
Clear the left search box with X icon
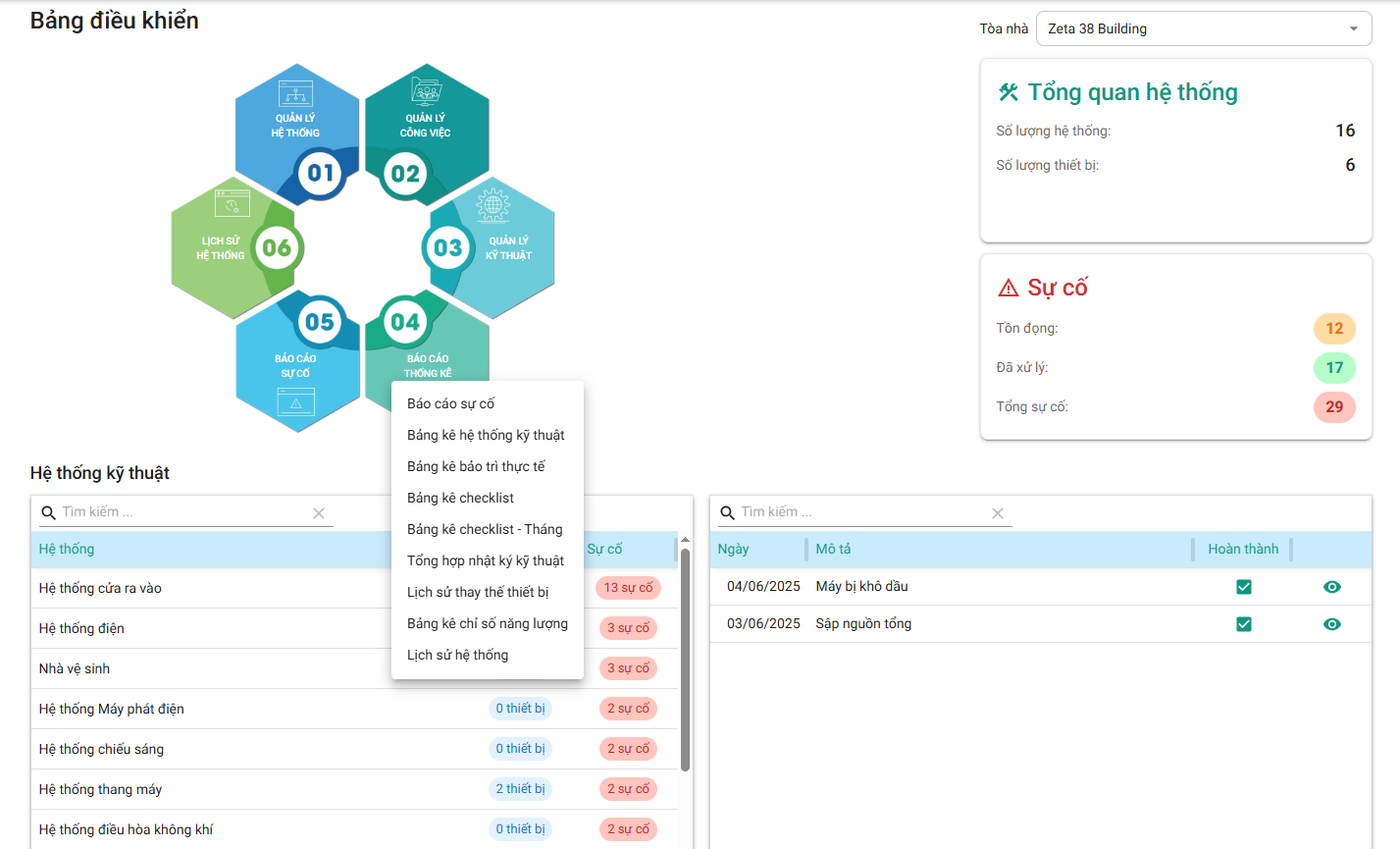(x=319, y=513)
